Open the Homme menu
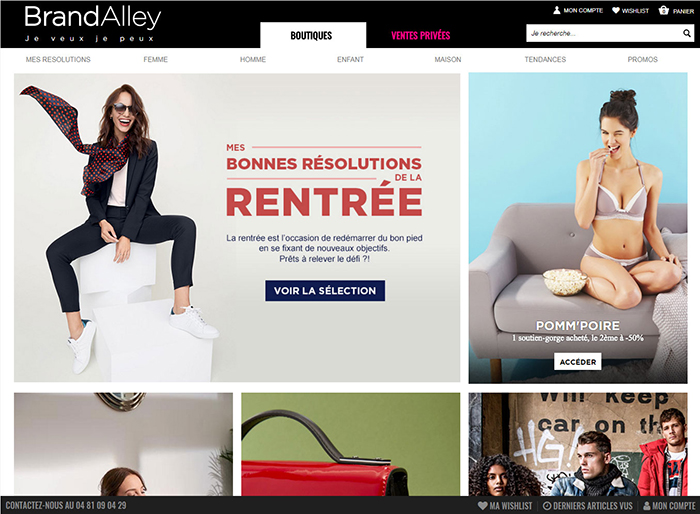 pos(253,59)
